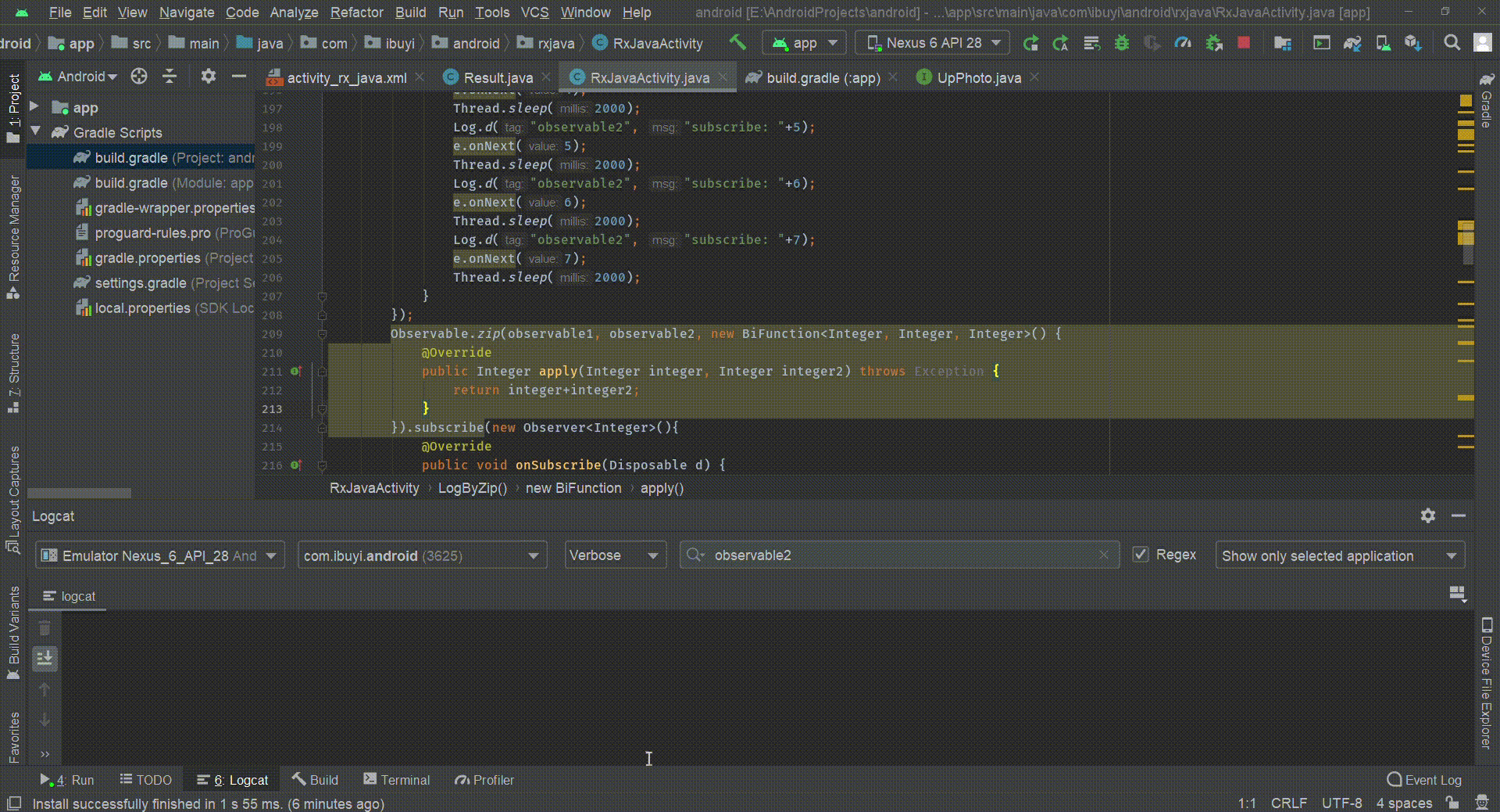1500x812 pixels.
Task: Click the Rerun app icon
Action: [1030, 43]
